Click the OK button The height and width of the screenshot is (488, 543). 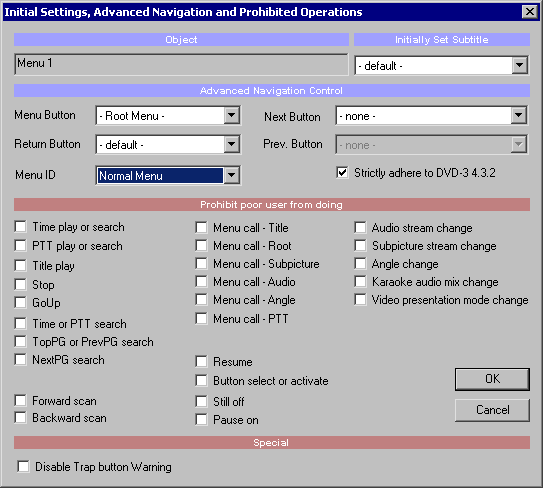(x=492, y=379)
